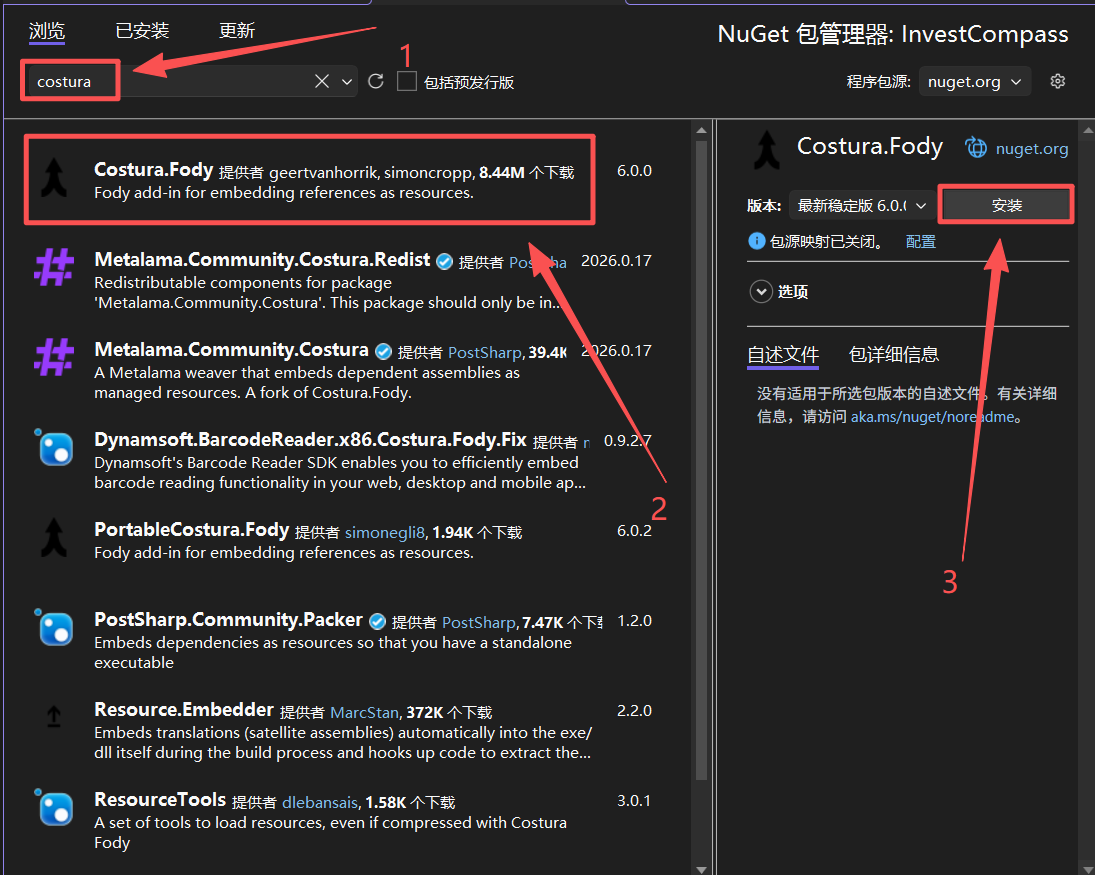Open PostSharp author link for Metalama.Community.Costura

point(485,352)
